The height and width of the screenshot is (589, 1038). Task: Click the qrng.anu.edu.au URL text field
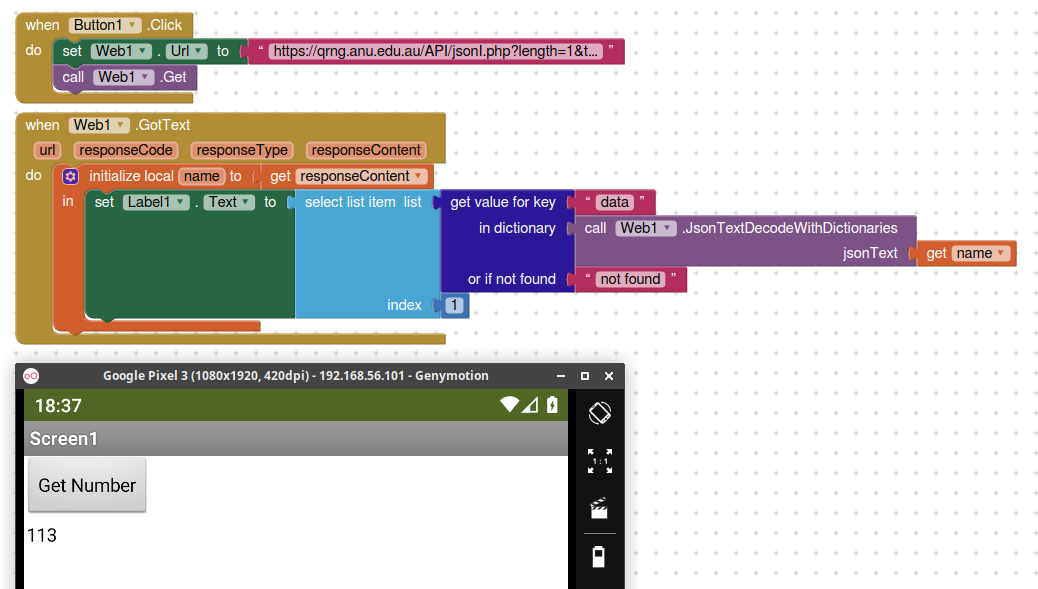437,51
